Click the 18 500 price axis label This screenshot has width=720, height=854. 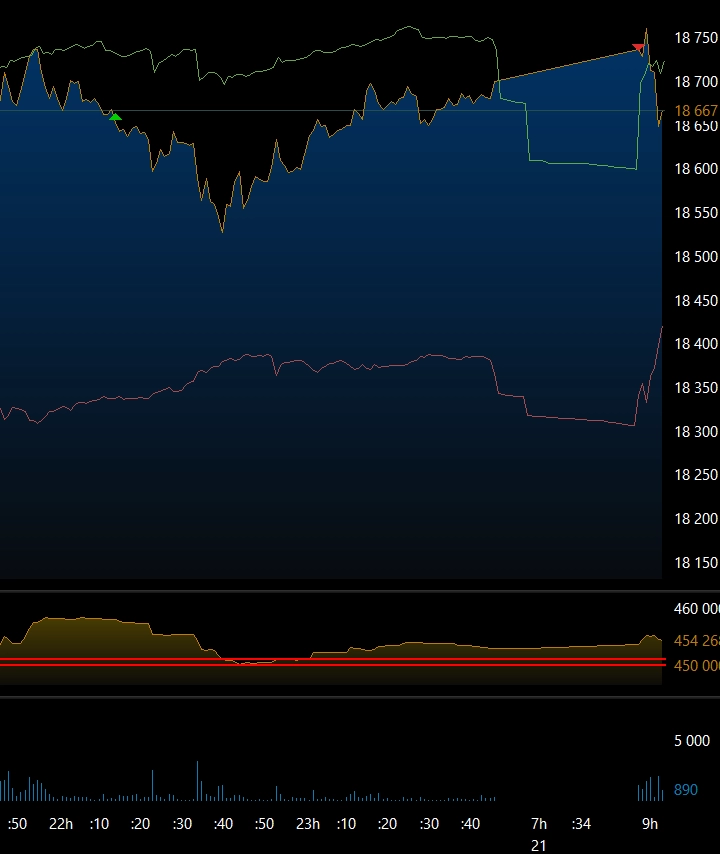pos(696,257)
